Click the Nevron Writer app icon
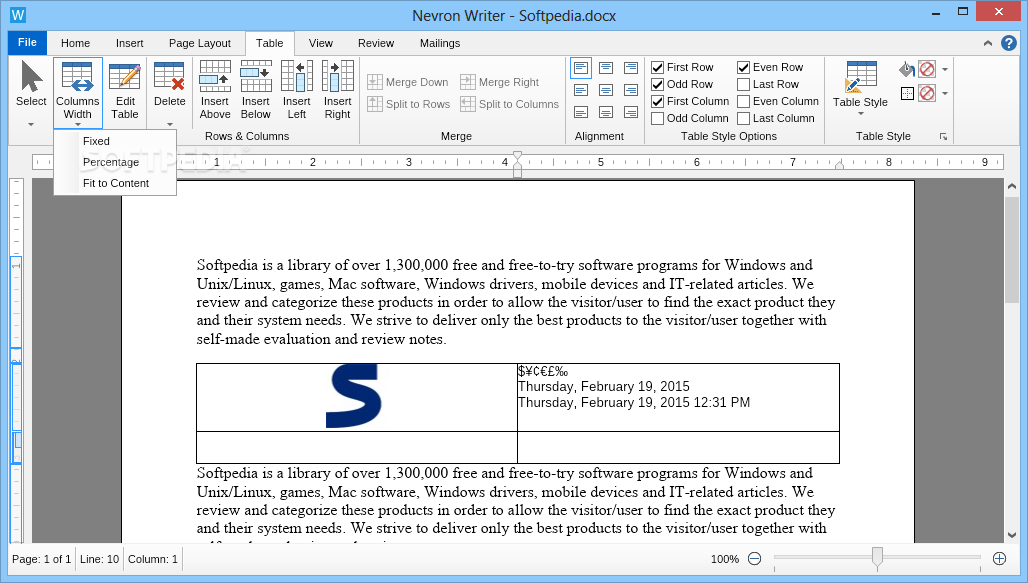Viewport: 1028px width, 583px height. (x=18, y=14)
